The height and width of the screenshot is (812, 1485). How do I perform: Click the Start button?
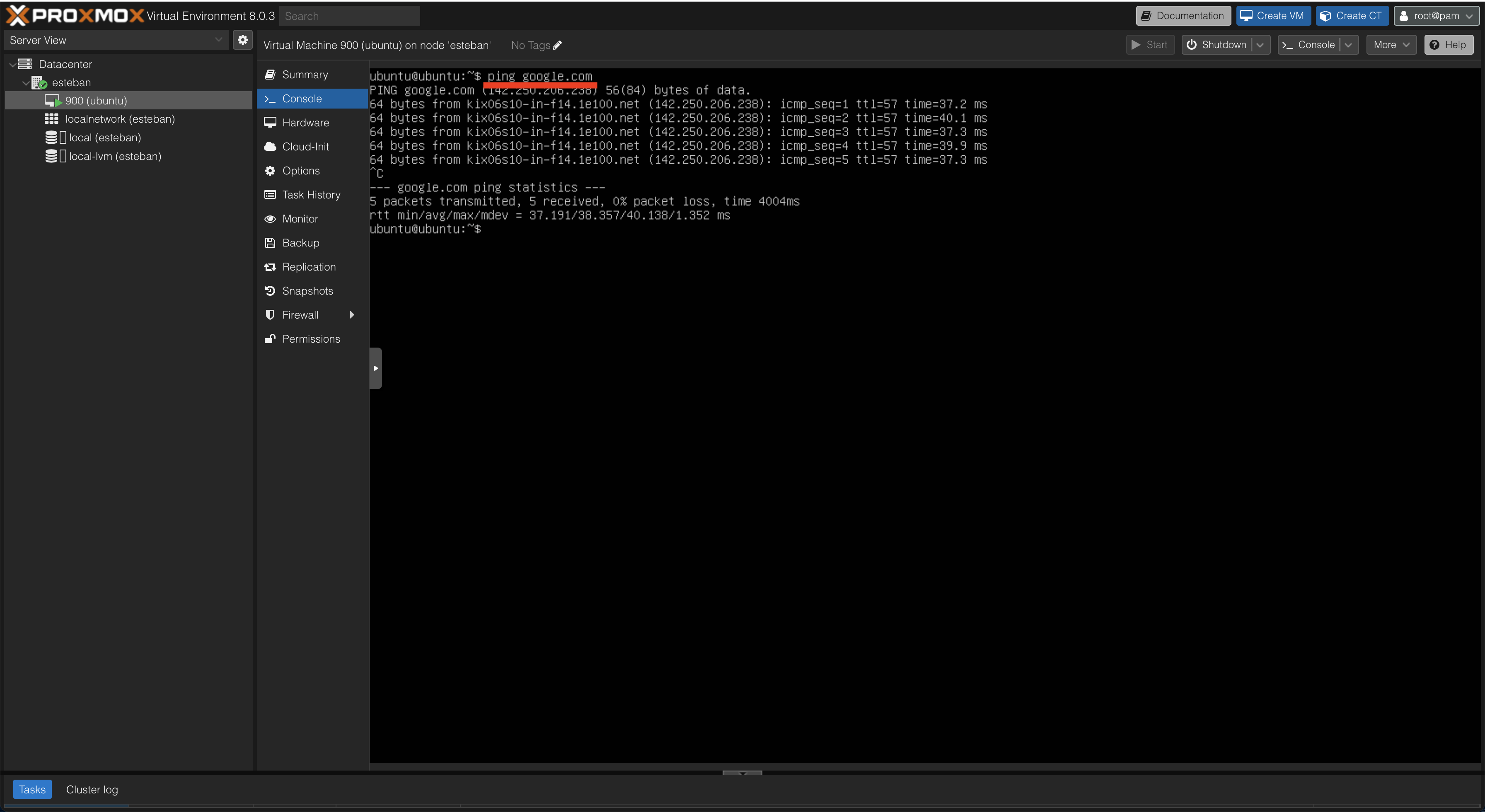click(1149, 45)
